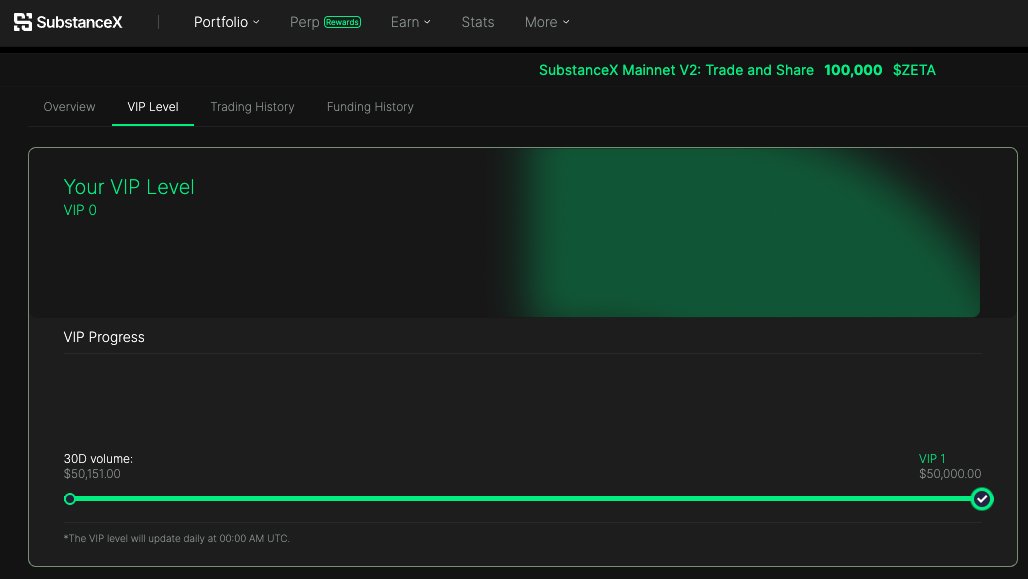Viewport: 1028px width, 579px height.
Task: Select the VIP Level tab
Action: [x=153, y=107]
